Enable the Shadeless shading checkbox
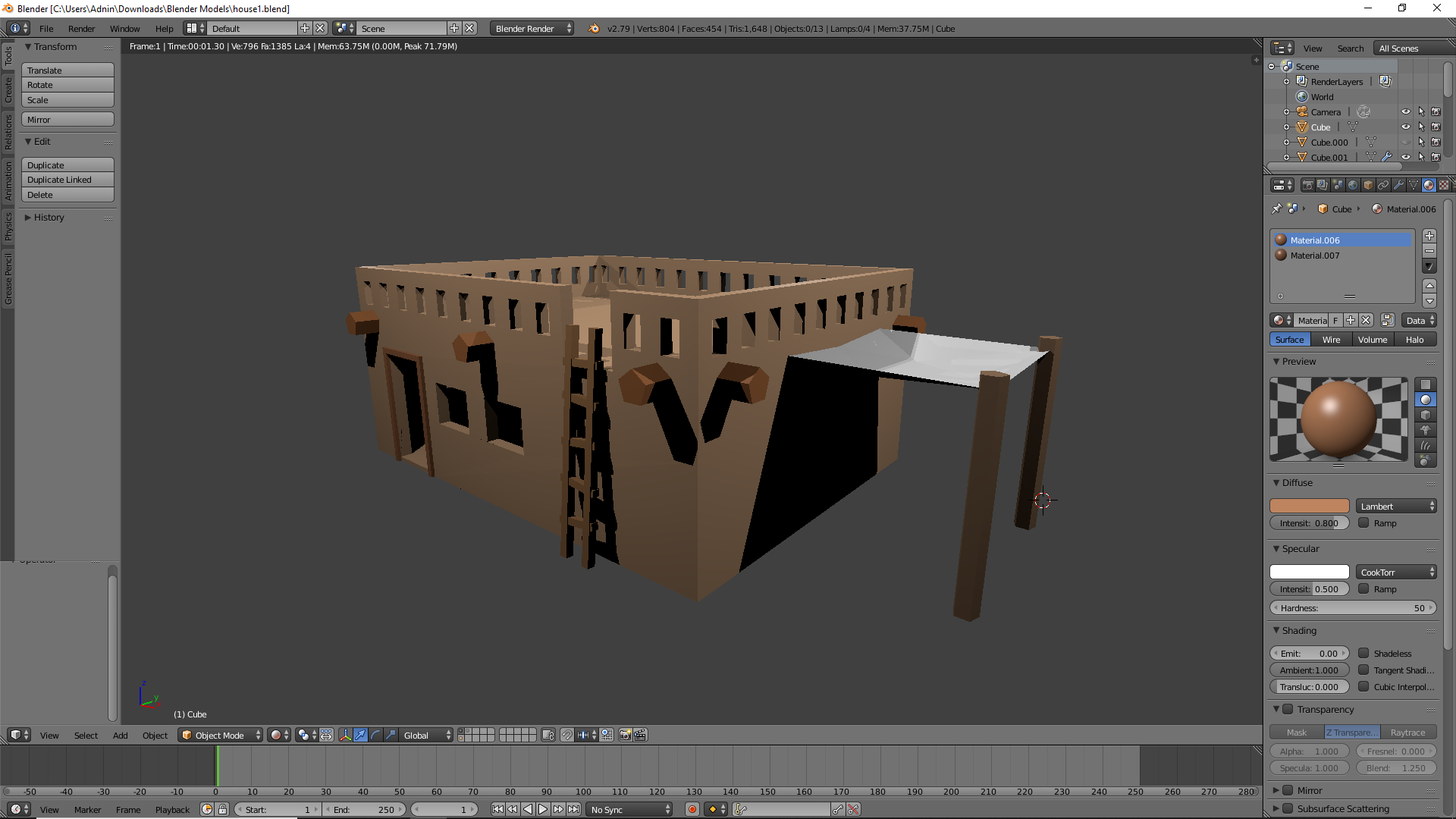 [x=1363, y=653]
